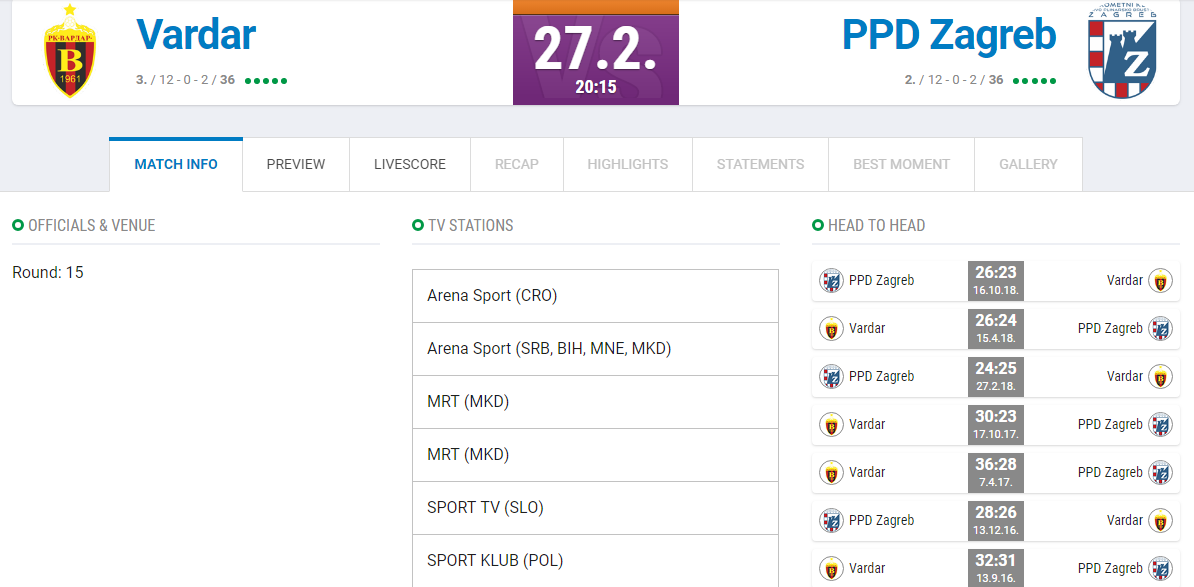Open the Vardar team name link

[196, 34]
